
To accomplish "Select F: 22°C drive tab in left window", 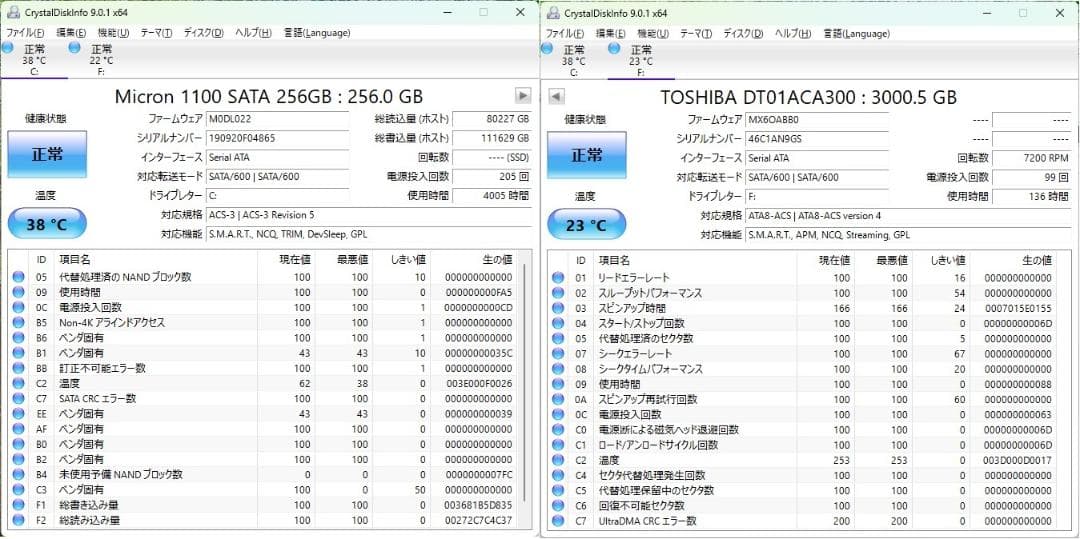I will click(101, 60).
